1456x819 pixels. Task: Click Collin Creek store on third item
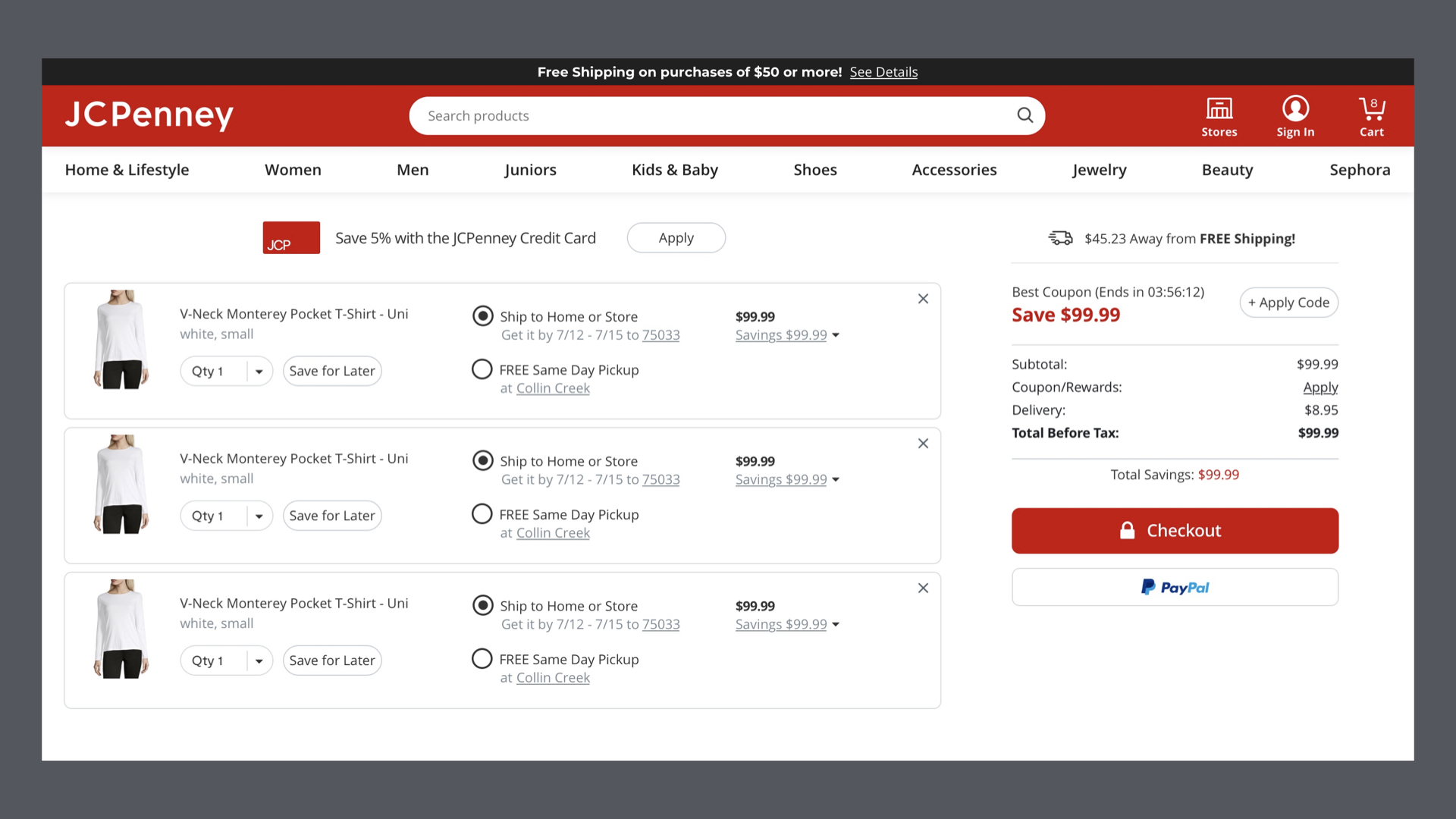pos(553,678)
